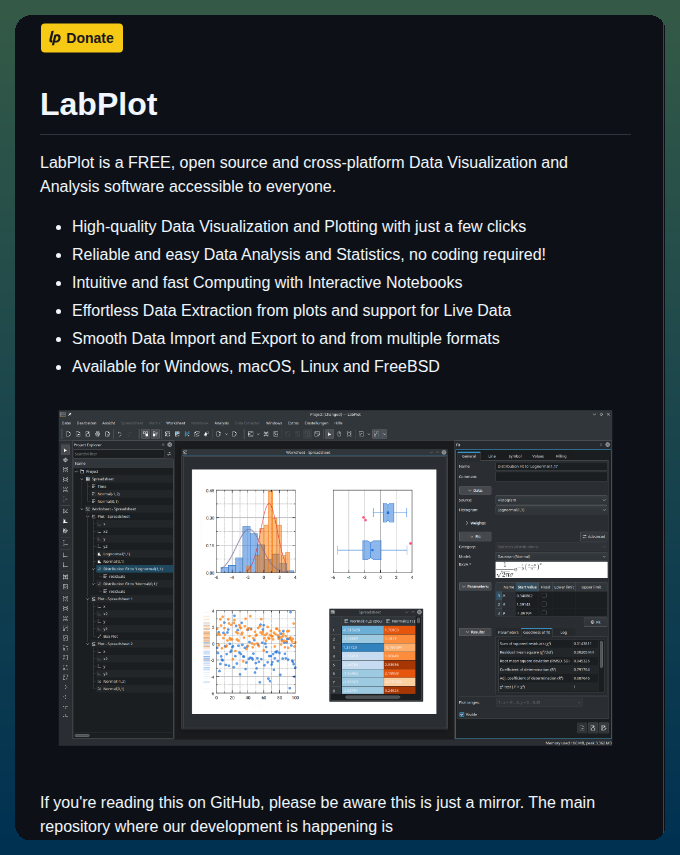Open the Ansicht menu in the screenshot
Image resolution: width=680 pixels, height=855 pixels.
click(x=109, y=423)
